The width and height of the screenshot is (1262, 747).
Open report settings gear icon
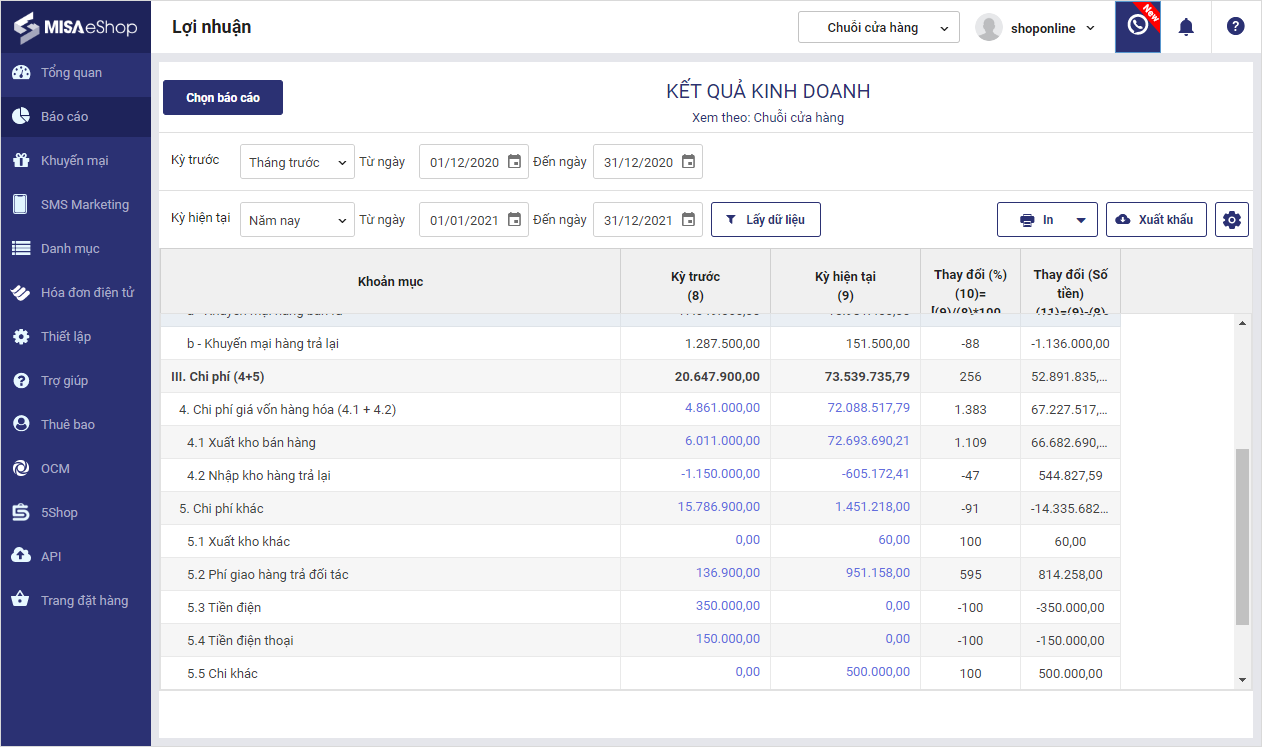click(1231, 220)
